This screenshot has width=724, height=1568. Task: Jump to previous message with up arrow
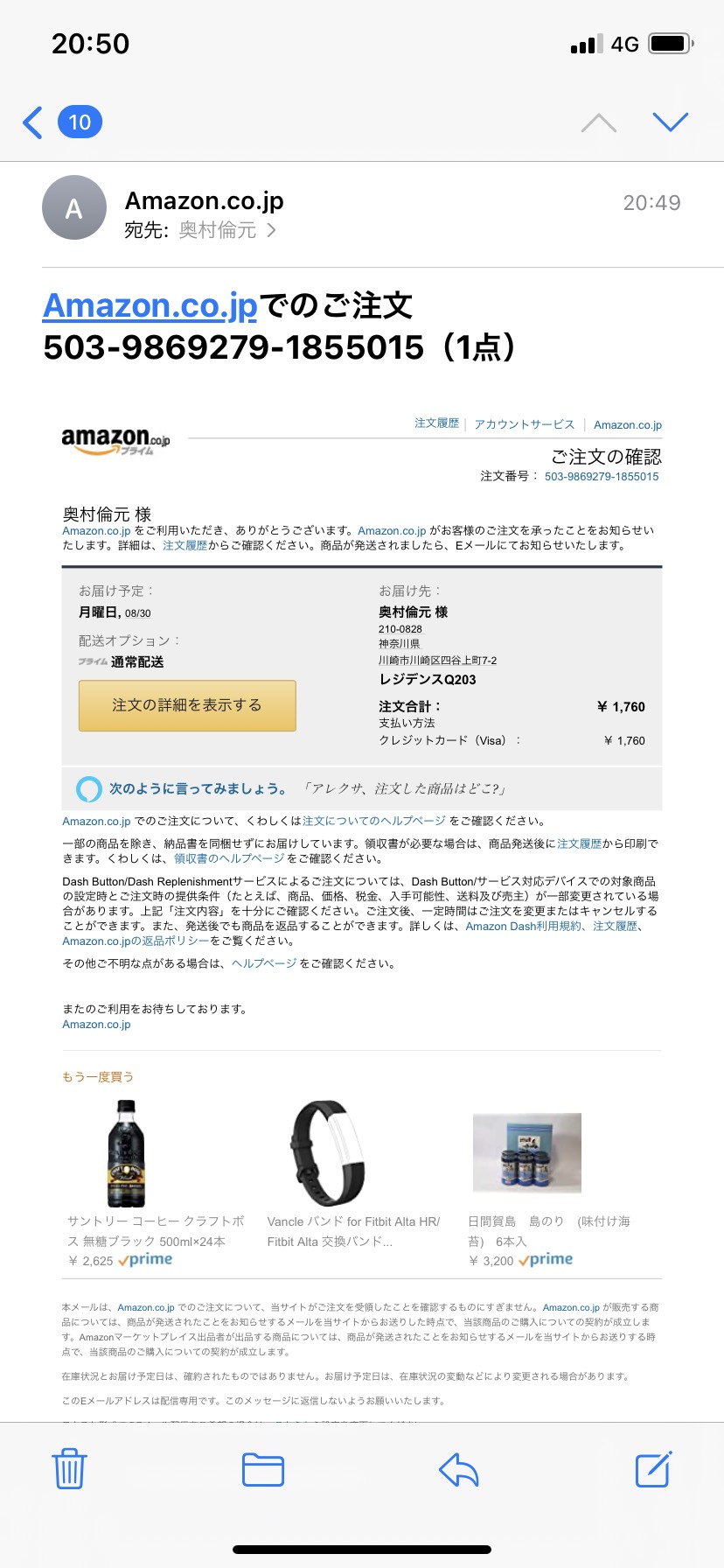(599, 122)
